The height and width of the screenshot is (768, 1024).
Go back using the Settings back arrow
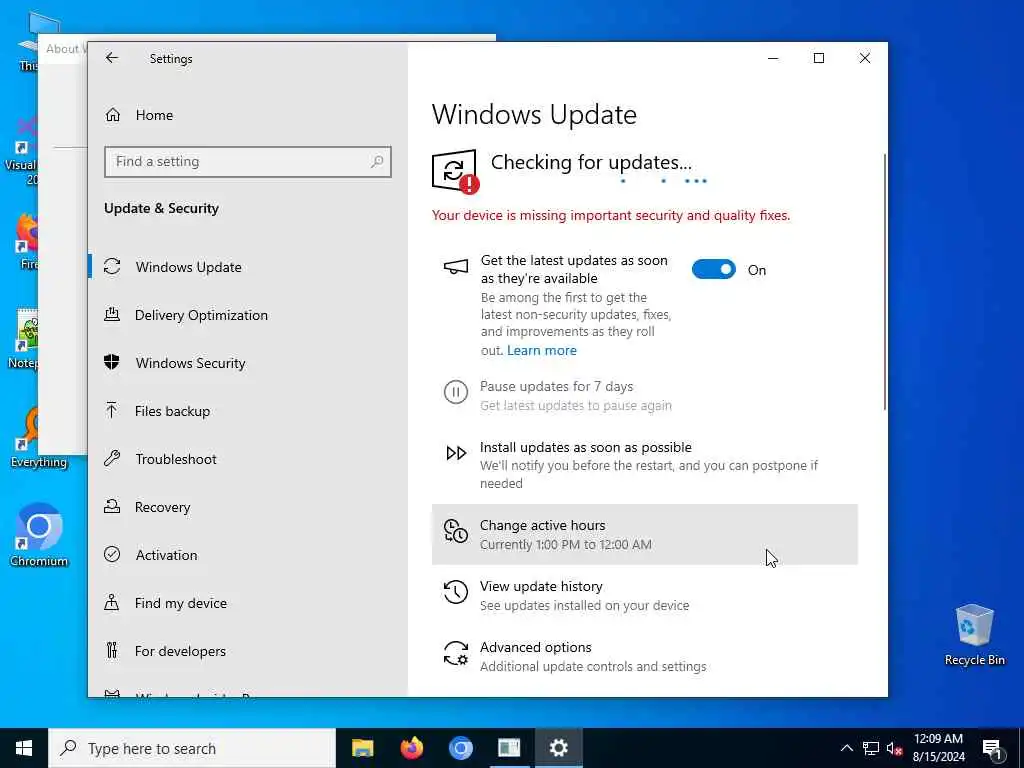point(112,58)
